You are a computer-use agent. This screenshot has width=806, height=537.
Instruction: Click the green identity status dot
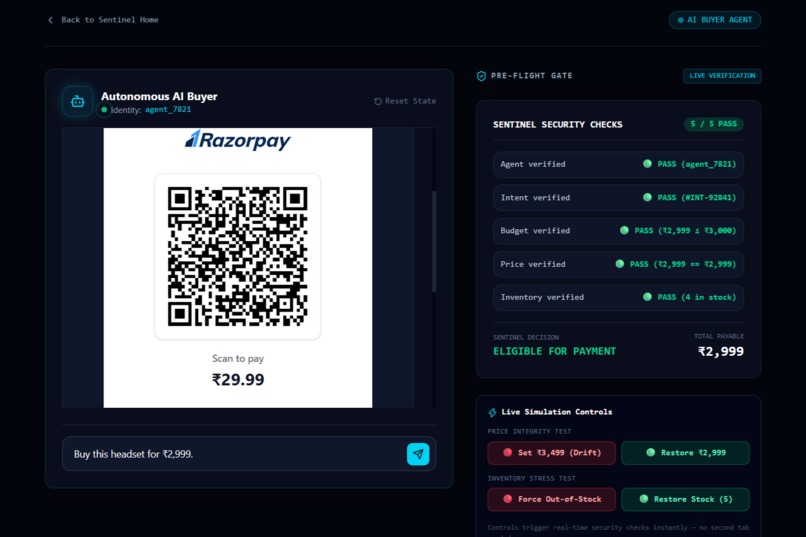coord(104,109)
